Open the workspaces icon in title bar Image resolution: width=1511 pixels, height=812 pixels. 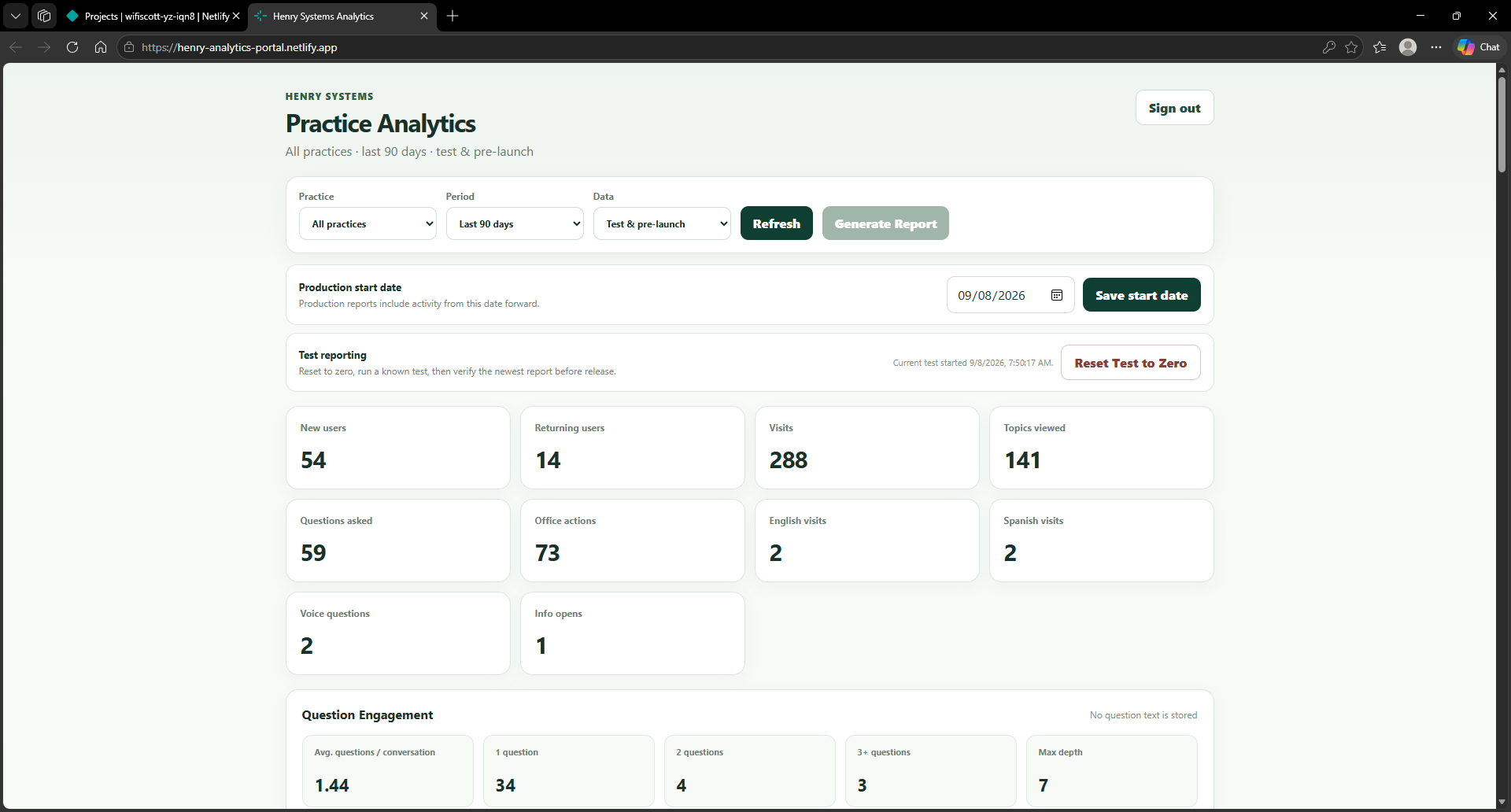tap(44, 16)
